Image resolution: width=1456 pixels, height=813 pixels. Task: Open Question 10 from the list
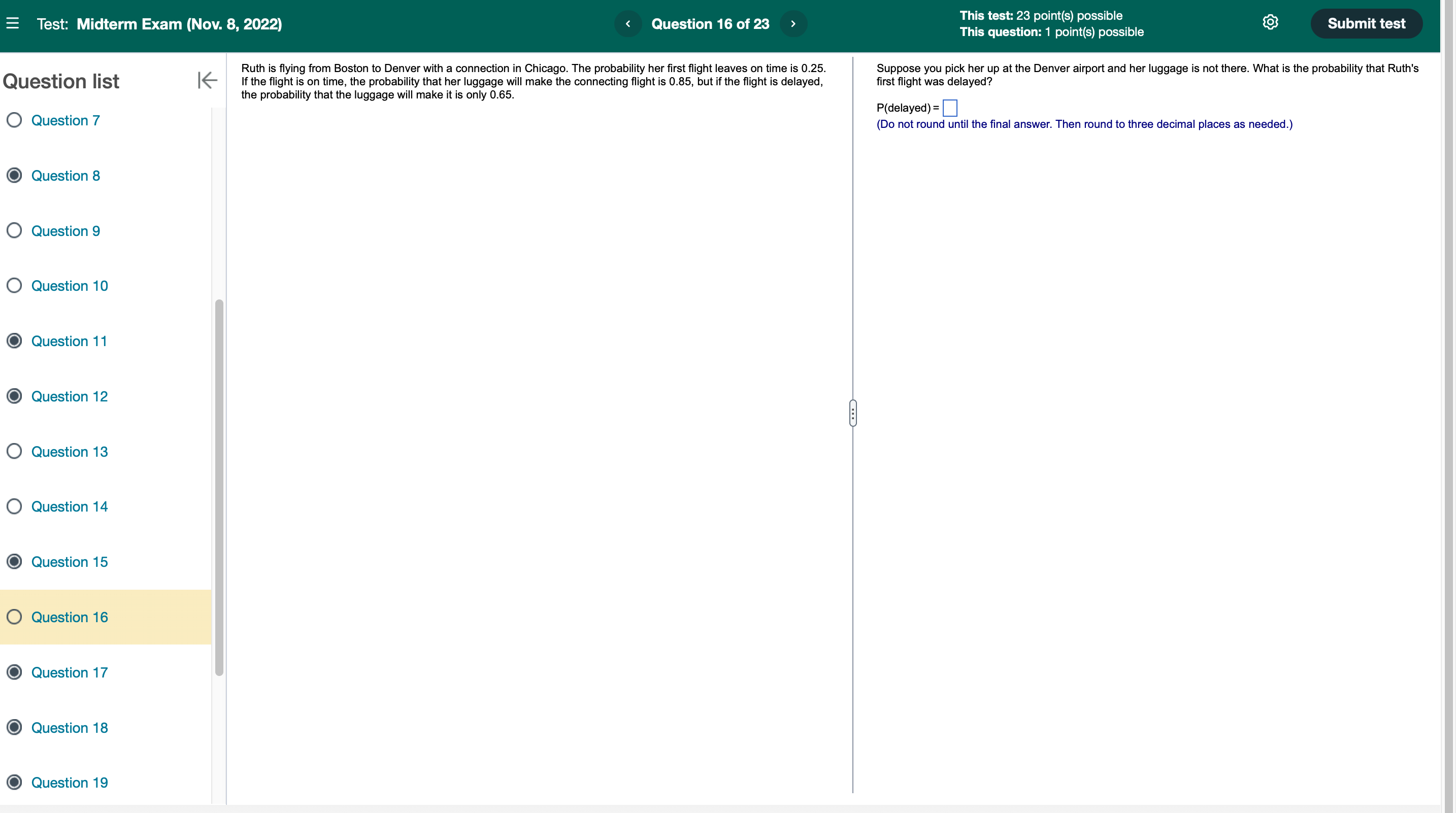(x=70, y=286)
